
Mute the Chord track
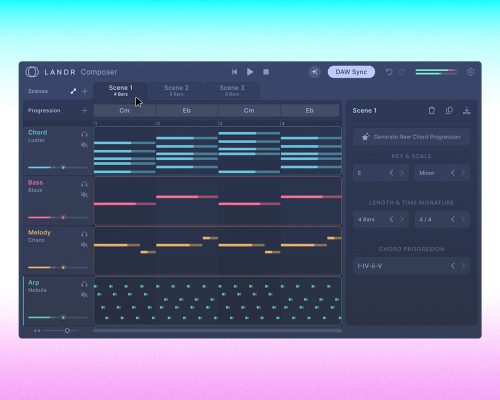pos(84,145)
